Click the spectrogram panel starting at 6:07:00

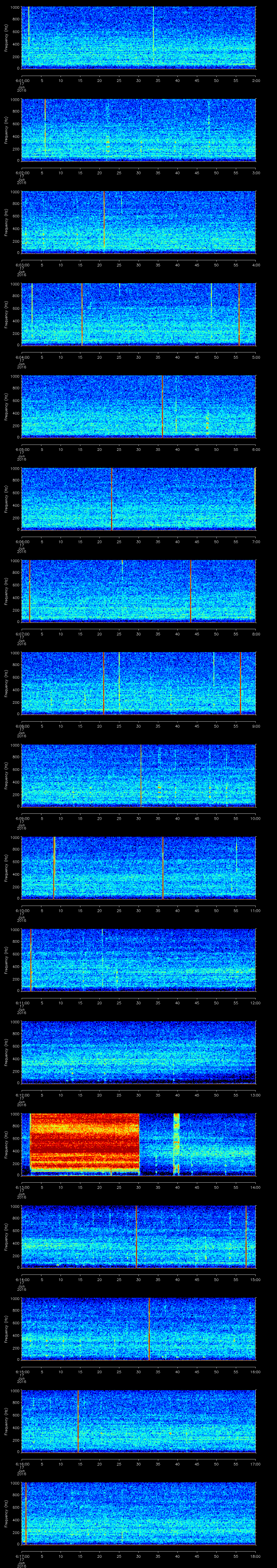click(139, 591)
